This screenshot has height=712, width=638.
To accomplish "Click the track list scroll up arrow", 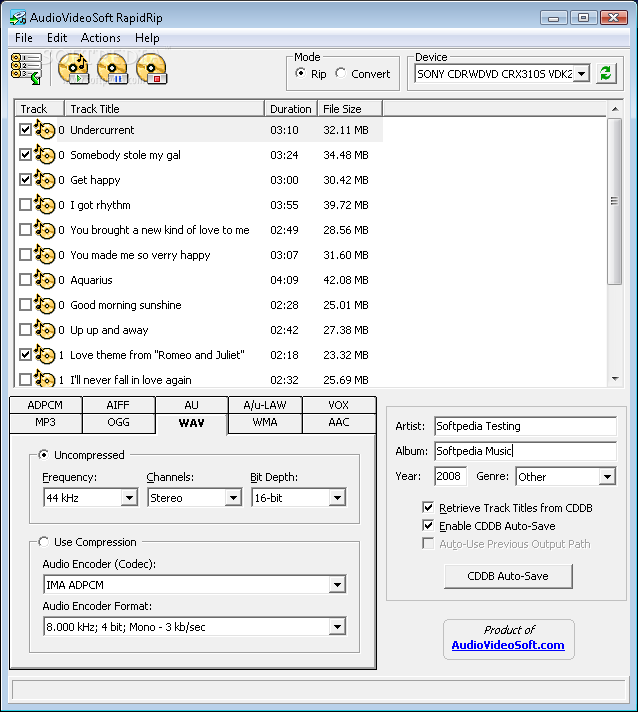I will click(615, 109).
